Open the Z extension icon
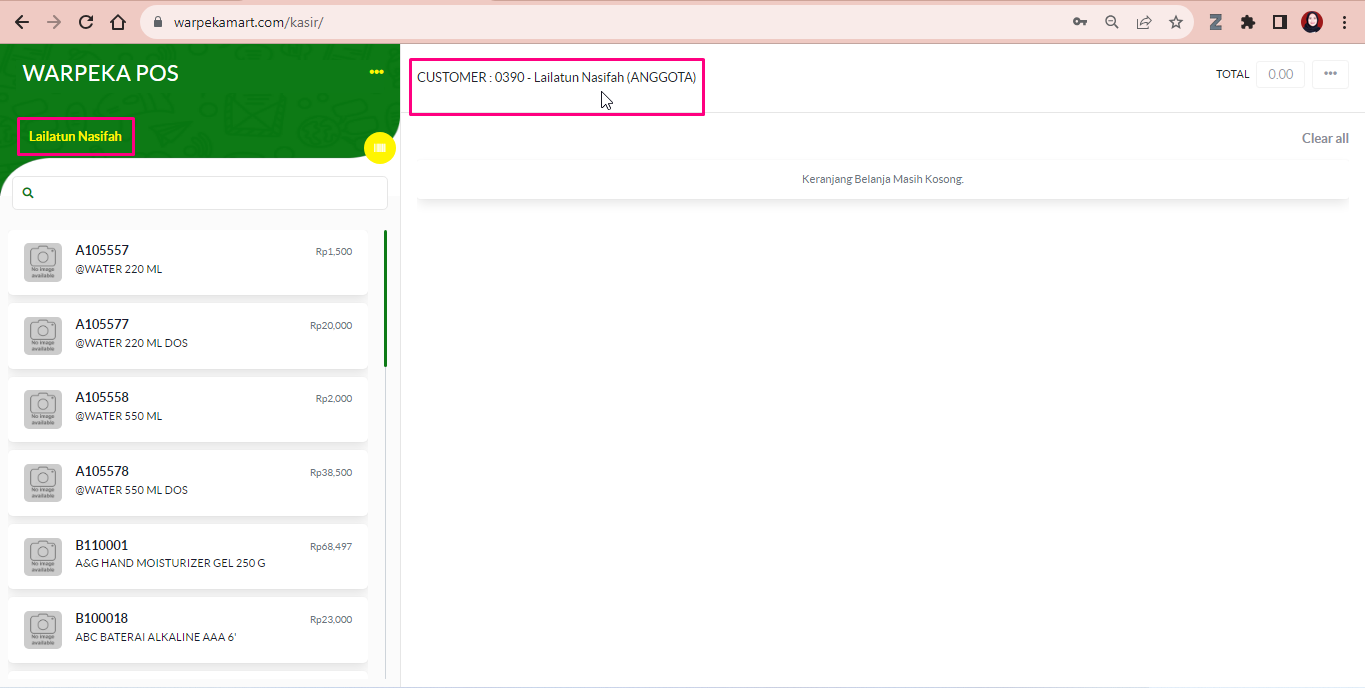Viewport: 1365px width, 688px height. tap(1216, 22)
